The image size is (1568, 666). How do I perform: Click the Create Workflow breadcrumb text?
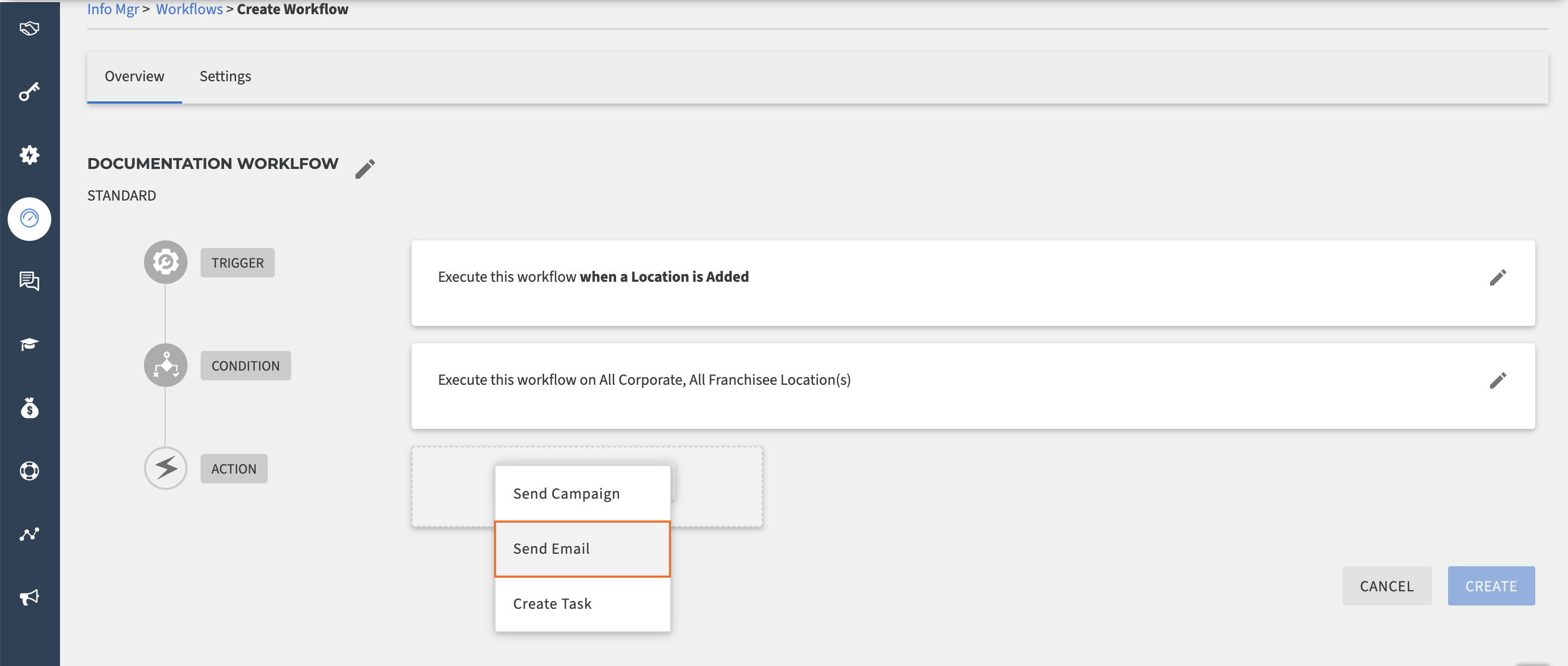pyautogui.click(x=293, y=9)
